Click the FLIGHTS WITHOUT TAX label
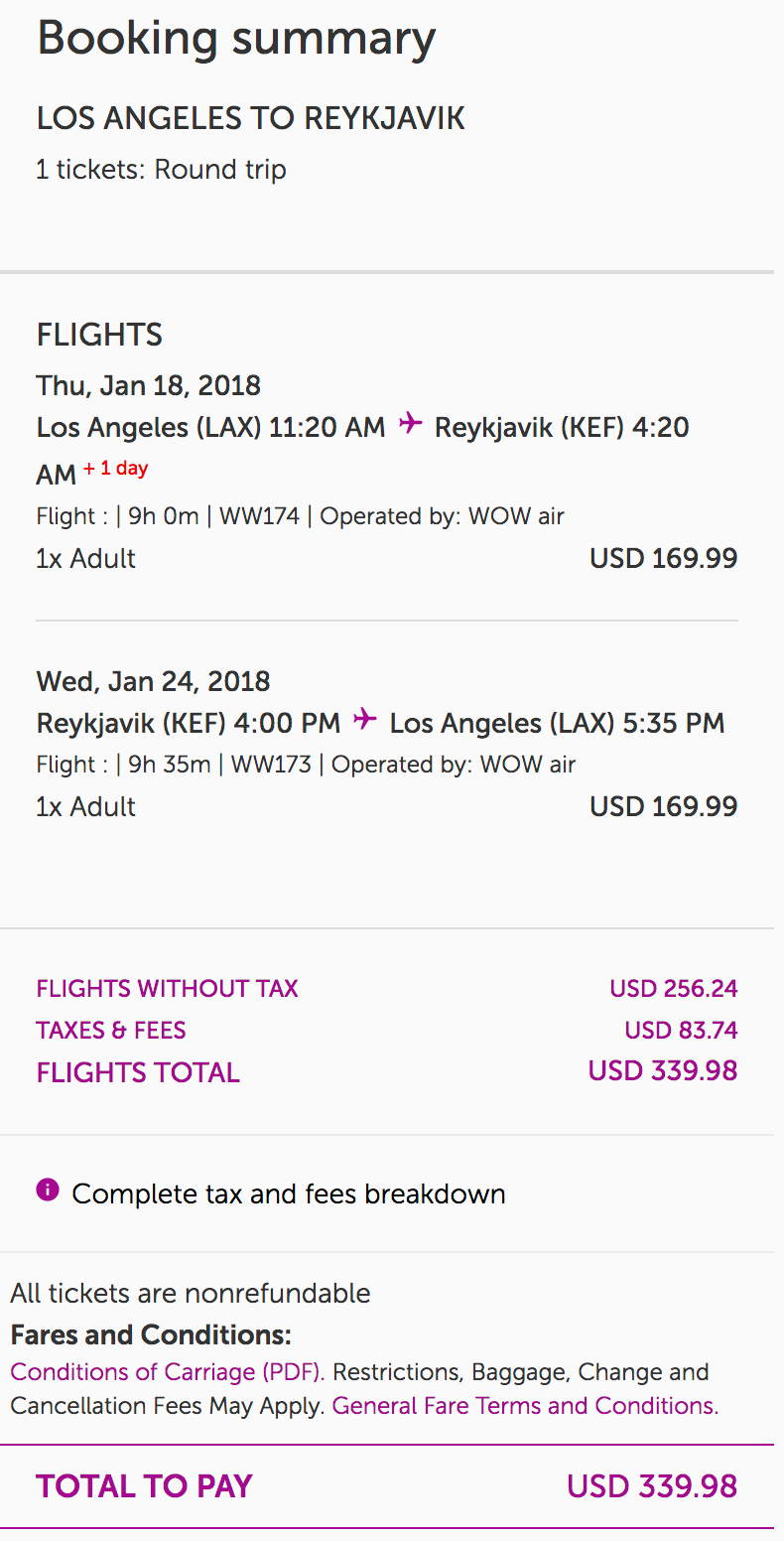 (x=167, y=989)
